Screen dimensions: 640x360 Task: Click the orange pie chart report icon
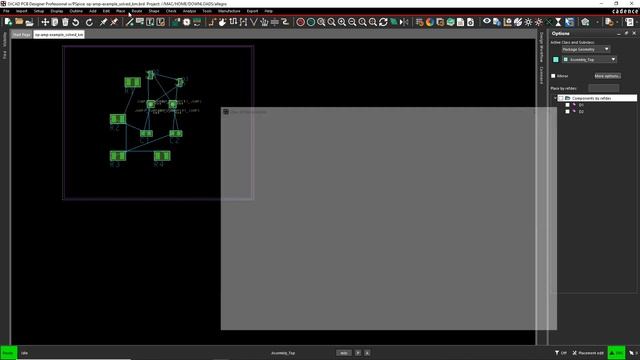coord(430,22)
